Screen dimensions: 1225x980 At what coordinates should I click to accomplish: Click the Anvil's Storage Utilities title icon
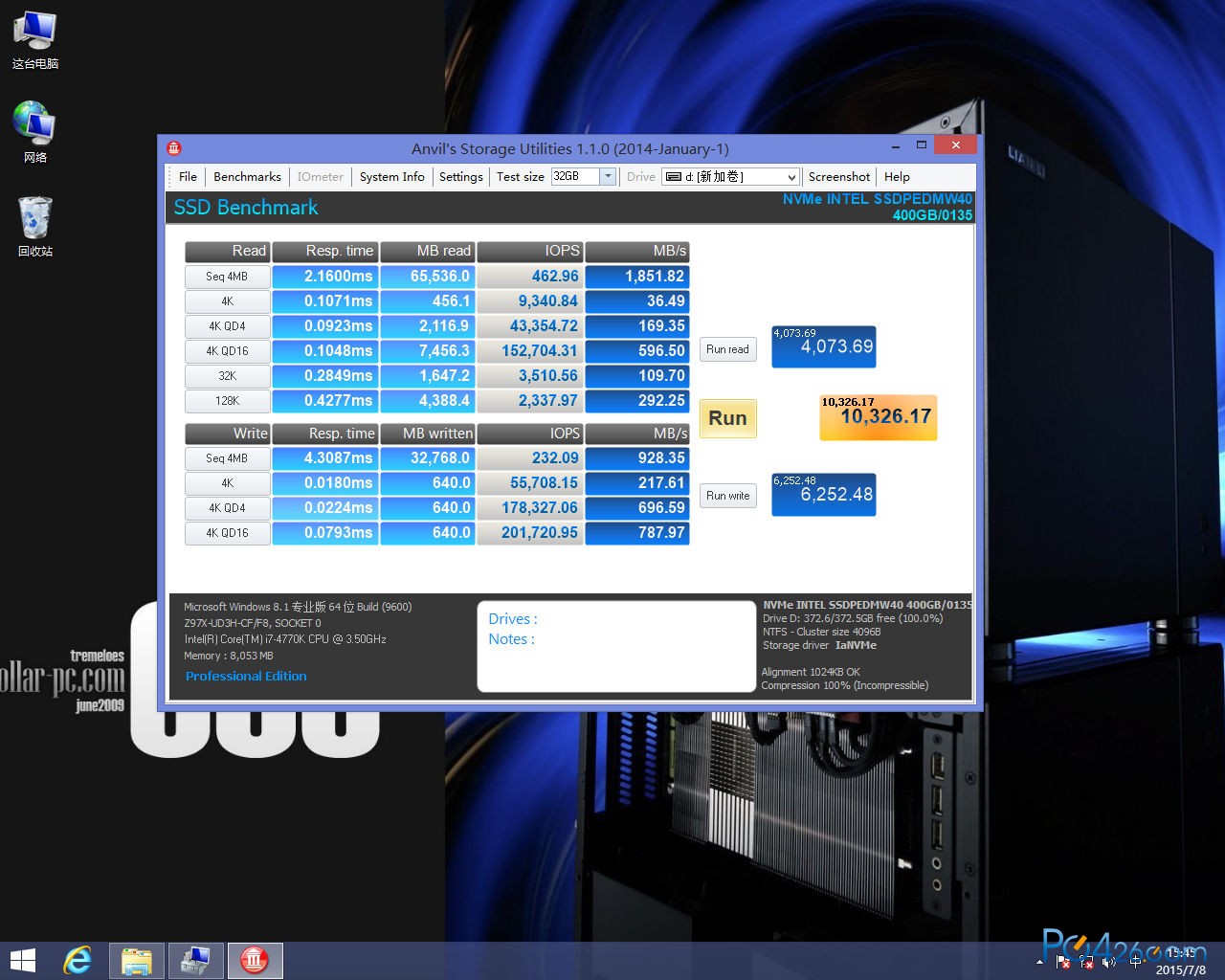pyautogui.click(x=173, y=148)
